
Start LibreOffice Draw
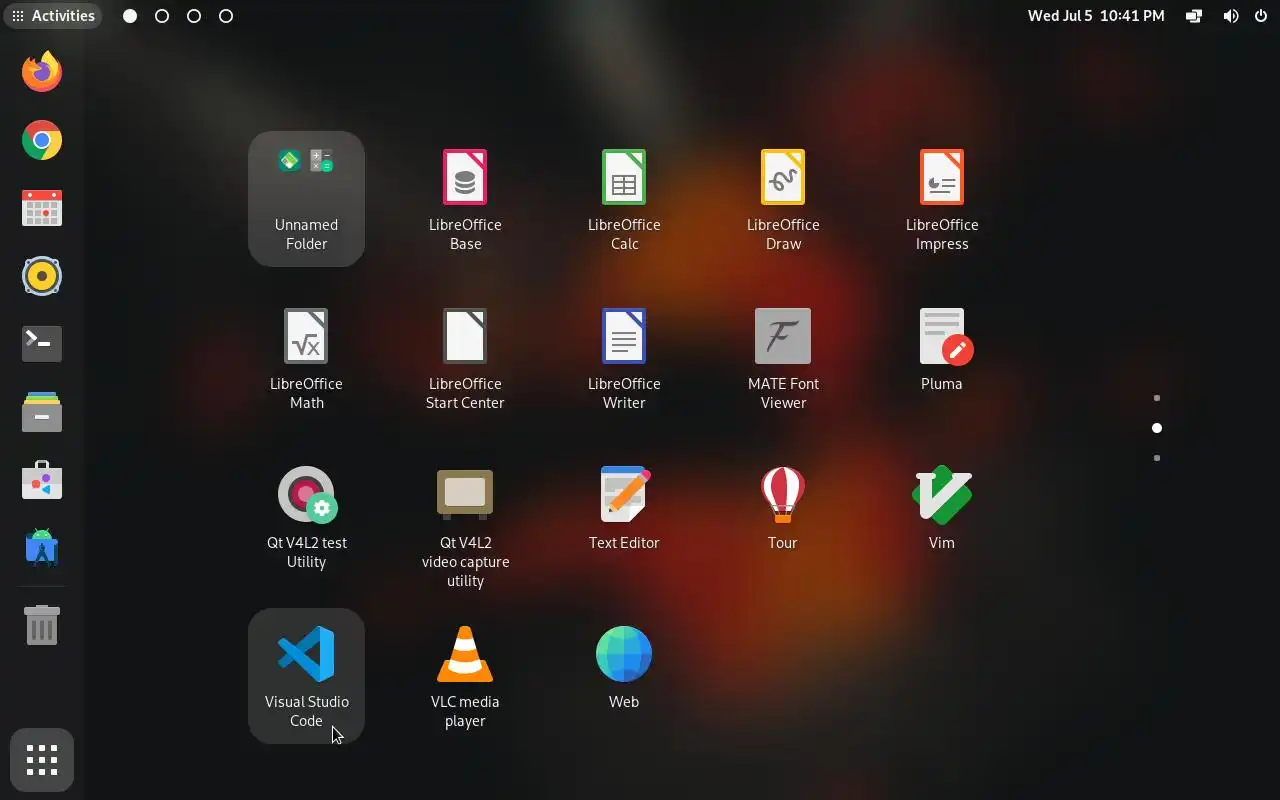click(x=783, y=198)
